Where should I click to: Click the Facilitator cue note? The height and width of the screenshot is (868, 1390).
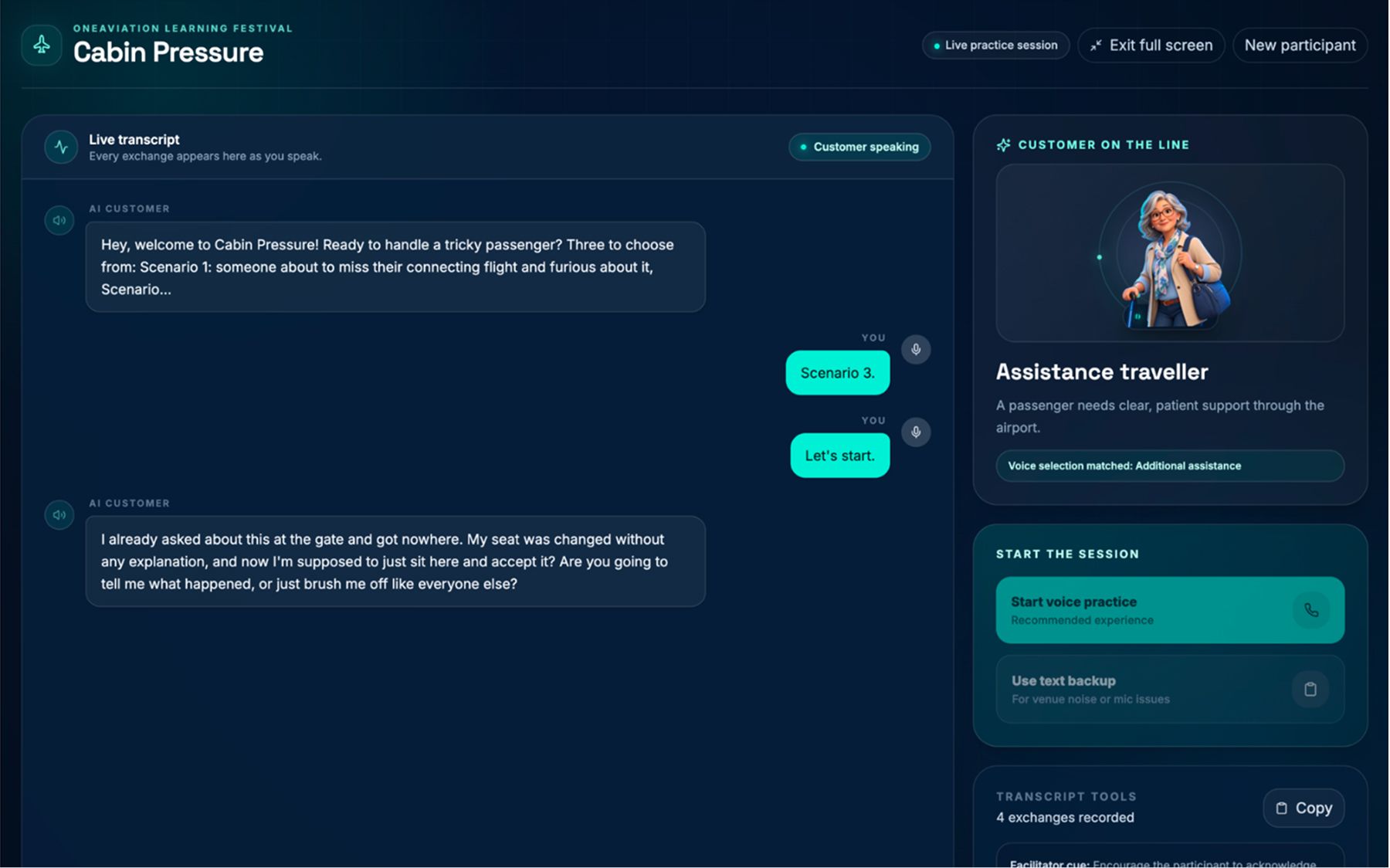click(x=1170, y=859)
